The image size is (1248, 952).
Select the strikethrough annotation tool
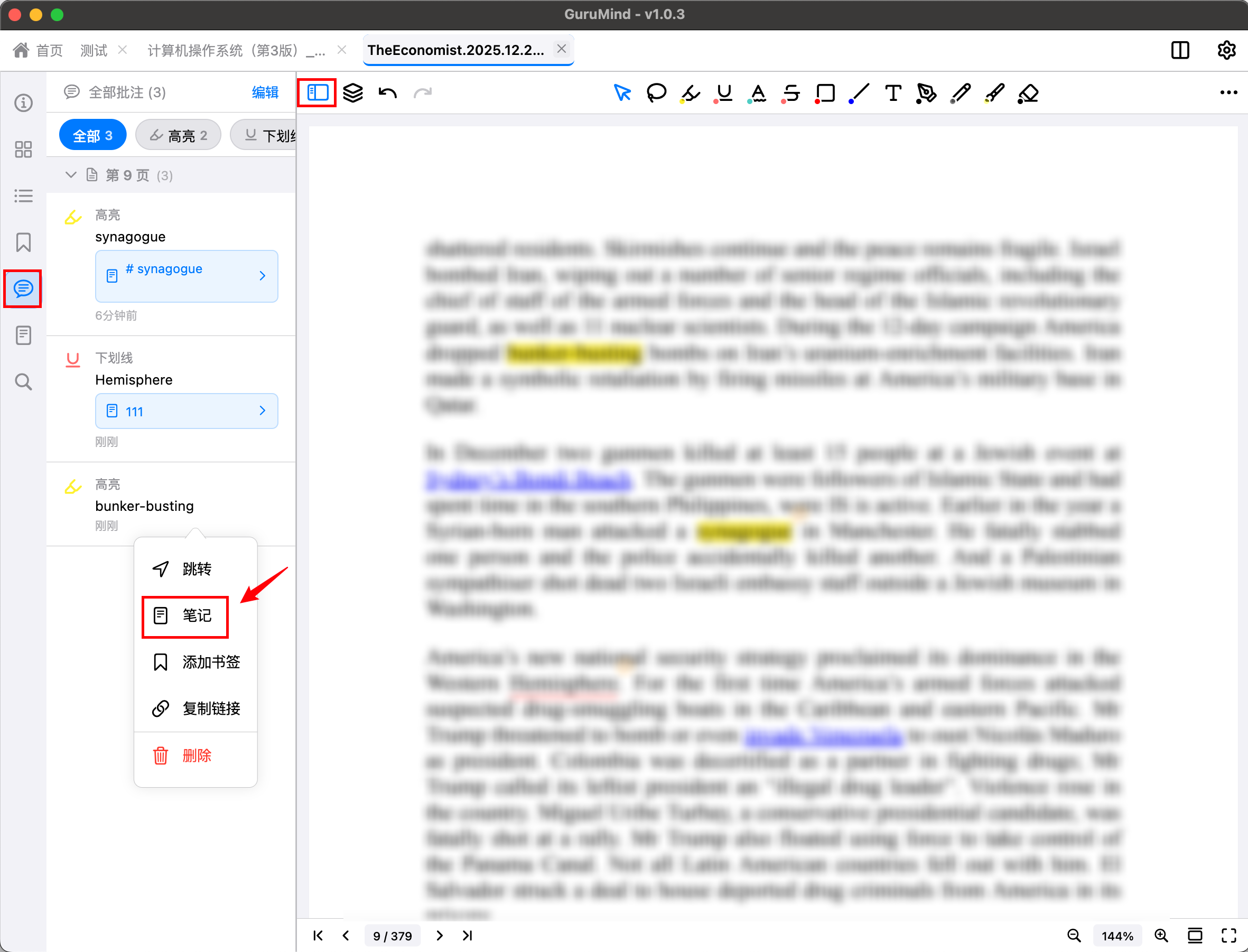[x=791, y=93]
